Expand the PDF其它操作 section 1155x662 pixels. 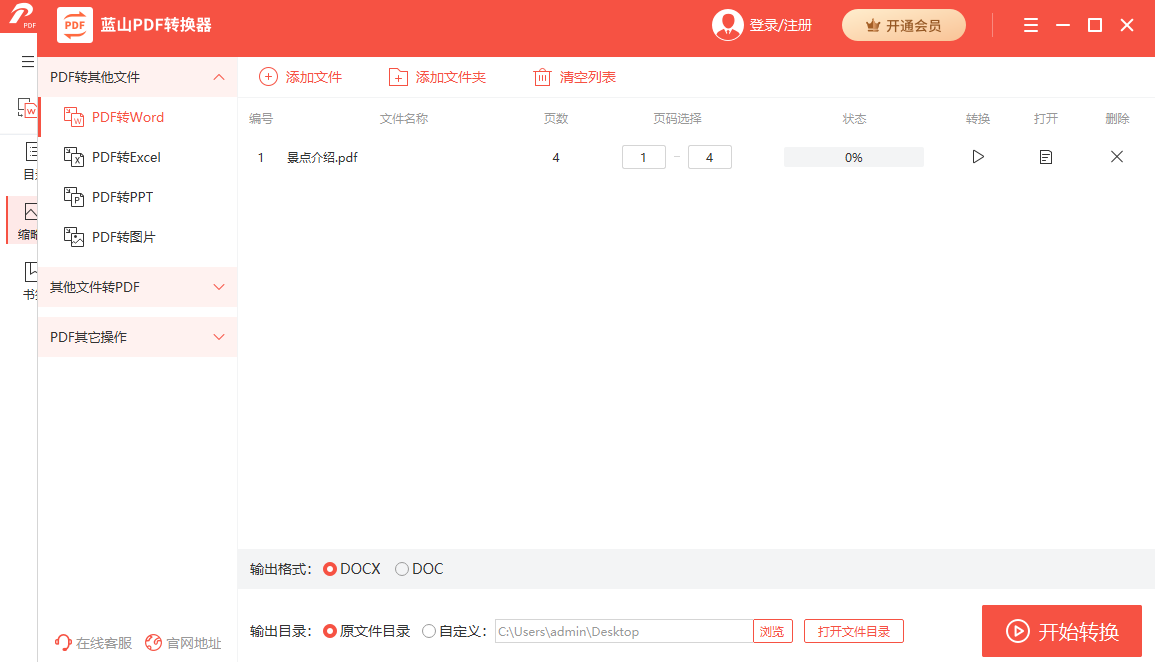pyautogui.click(x=219, y=337)
